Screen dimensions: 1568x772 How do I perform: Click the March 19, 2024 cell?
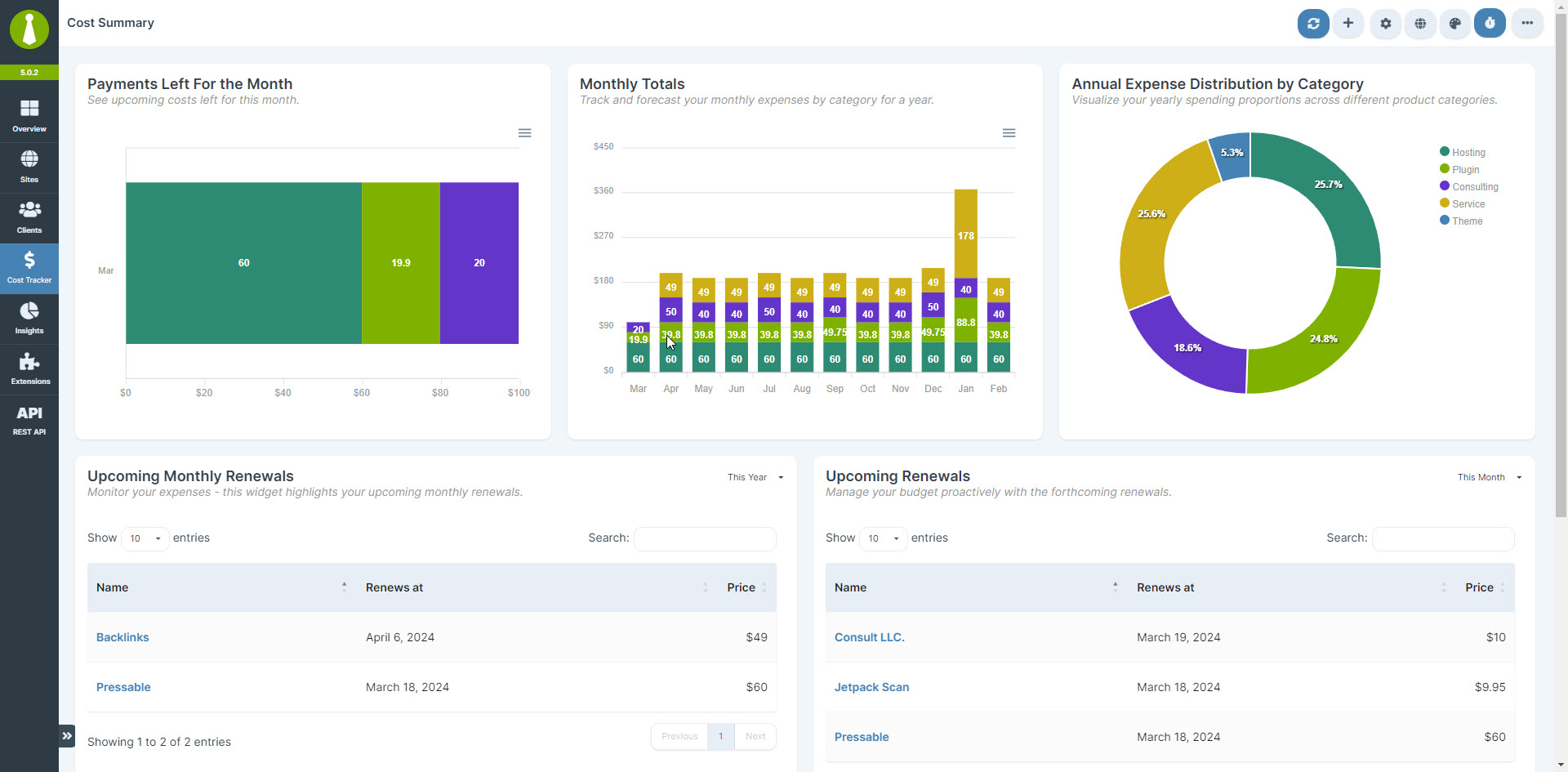point(1178,637)
